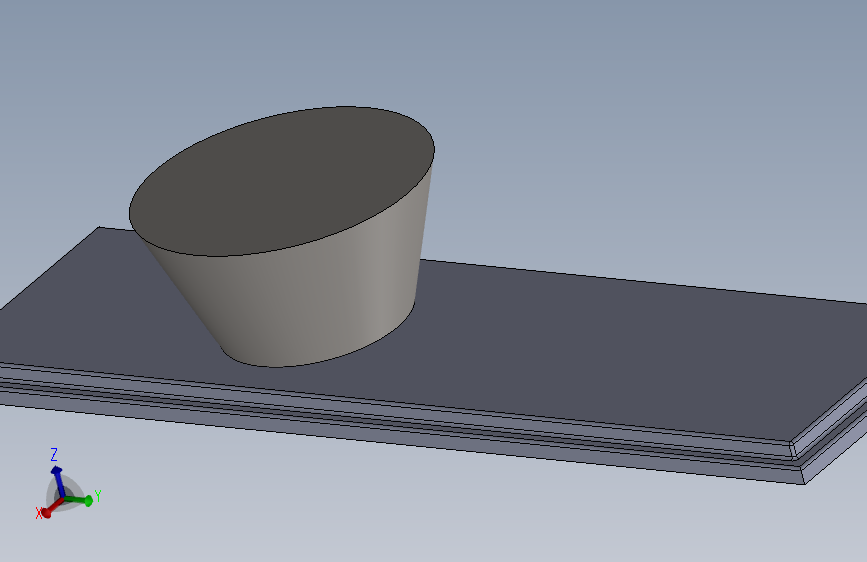Select the dark circular top face of the cone

pos(282,181)
